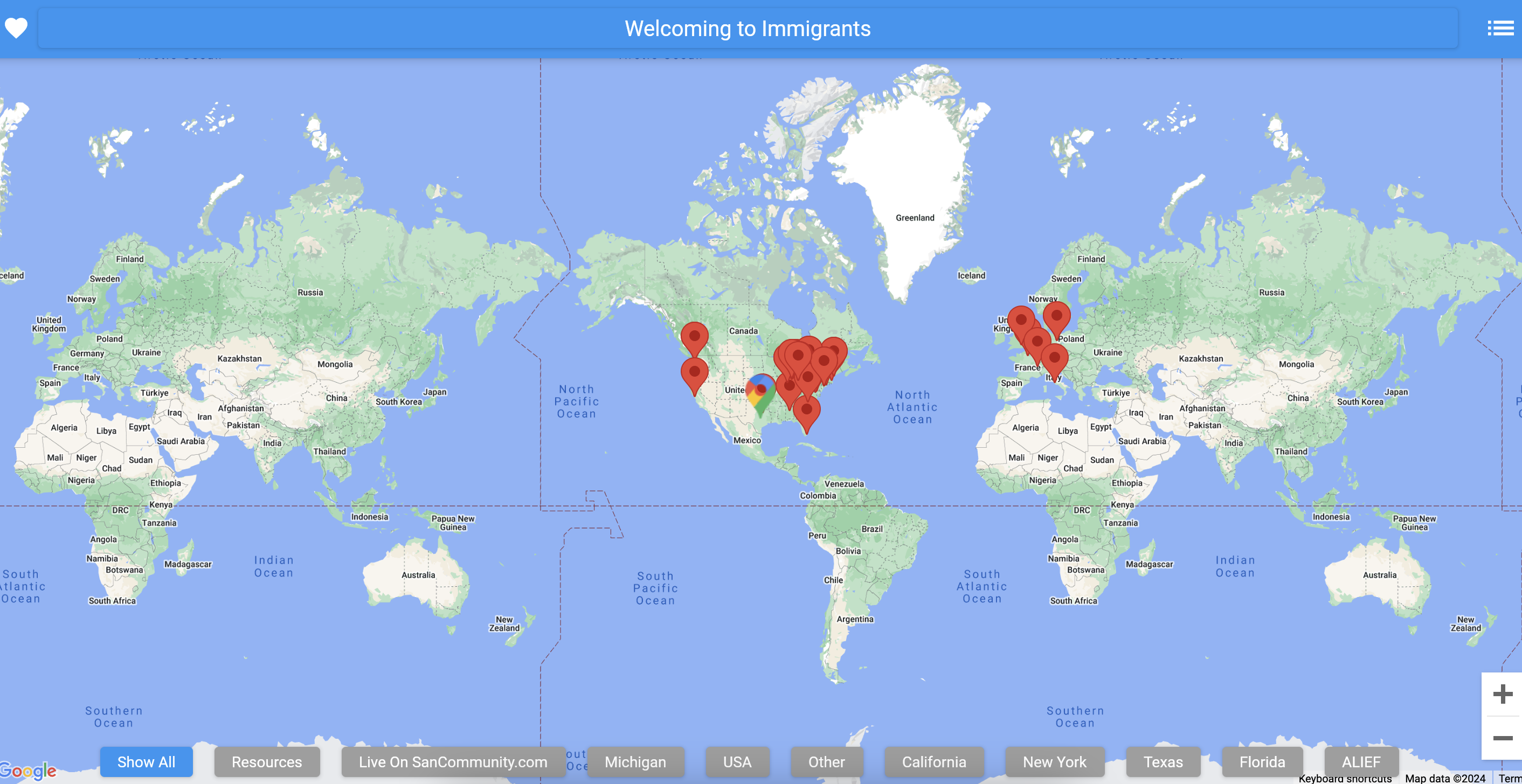
Task: Select the USA filter button
Action: click(737, 761)
